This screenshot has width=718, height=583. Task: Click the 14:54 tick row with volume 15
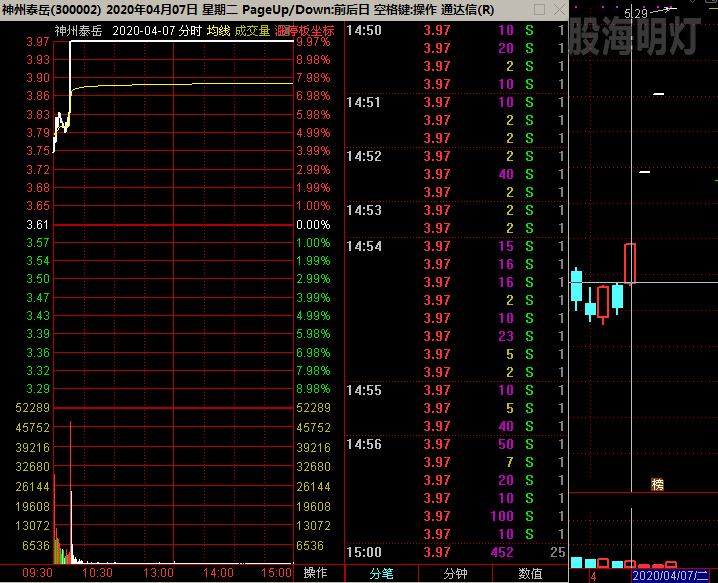(x=456, y=246)
